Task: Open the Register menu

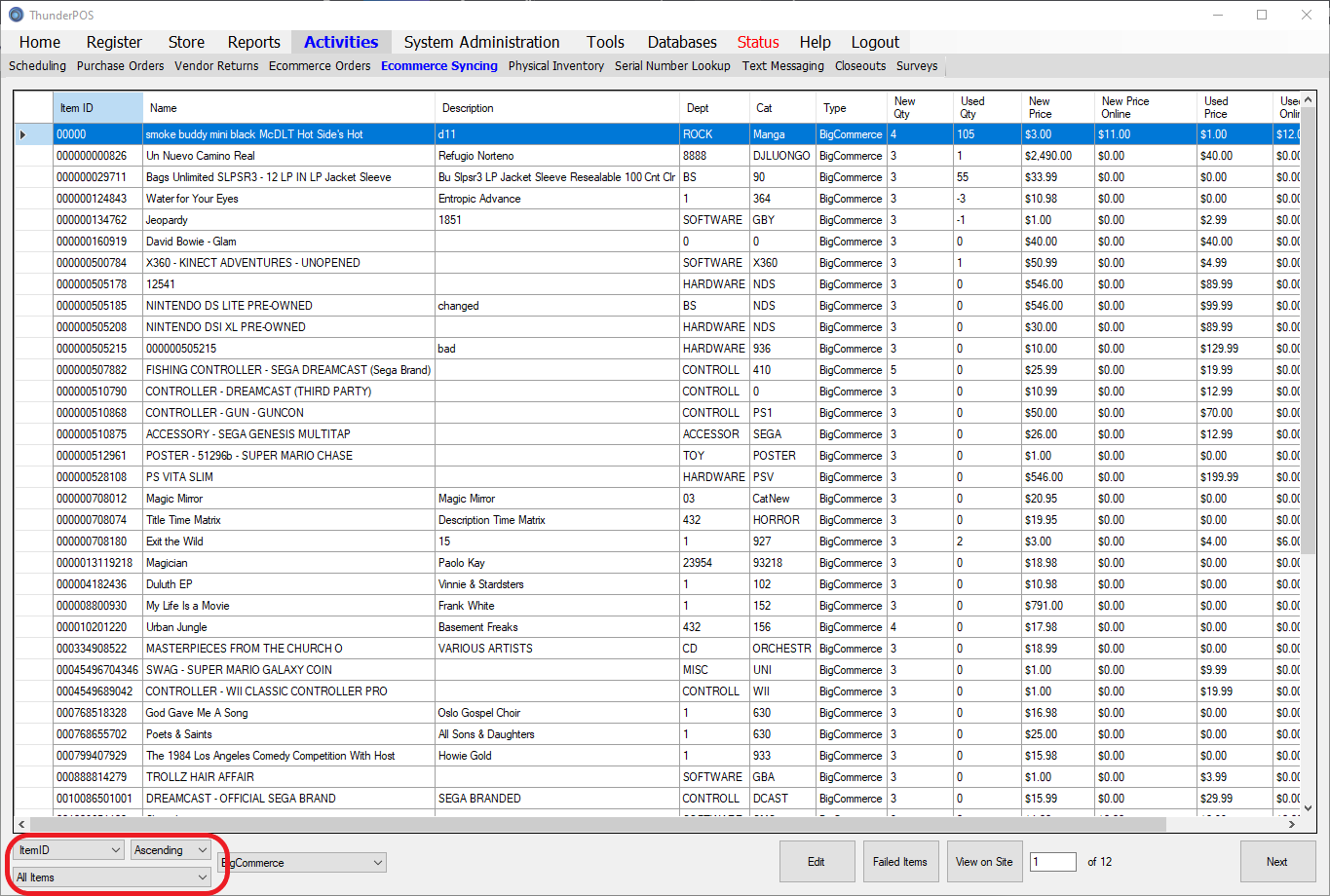Action: tap(114, 42)
